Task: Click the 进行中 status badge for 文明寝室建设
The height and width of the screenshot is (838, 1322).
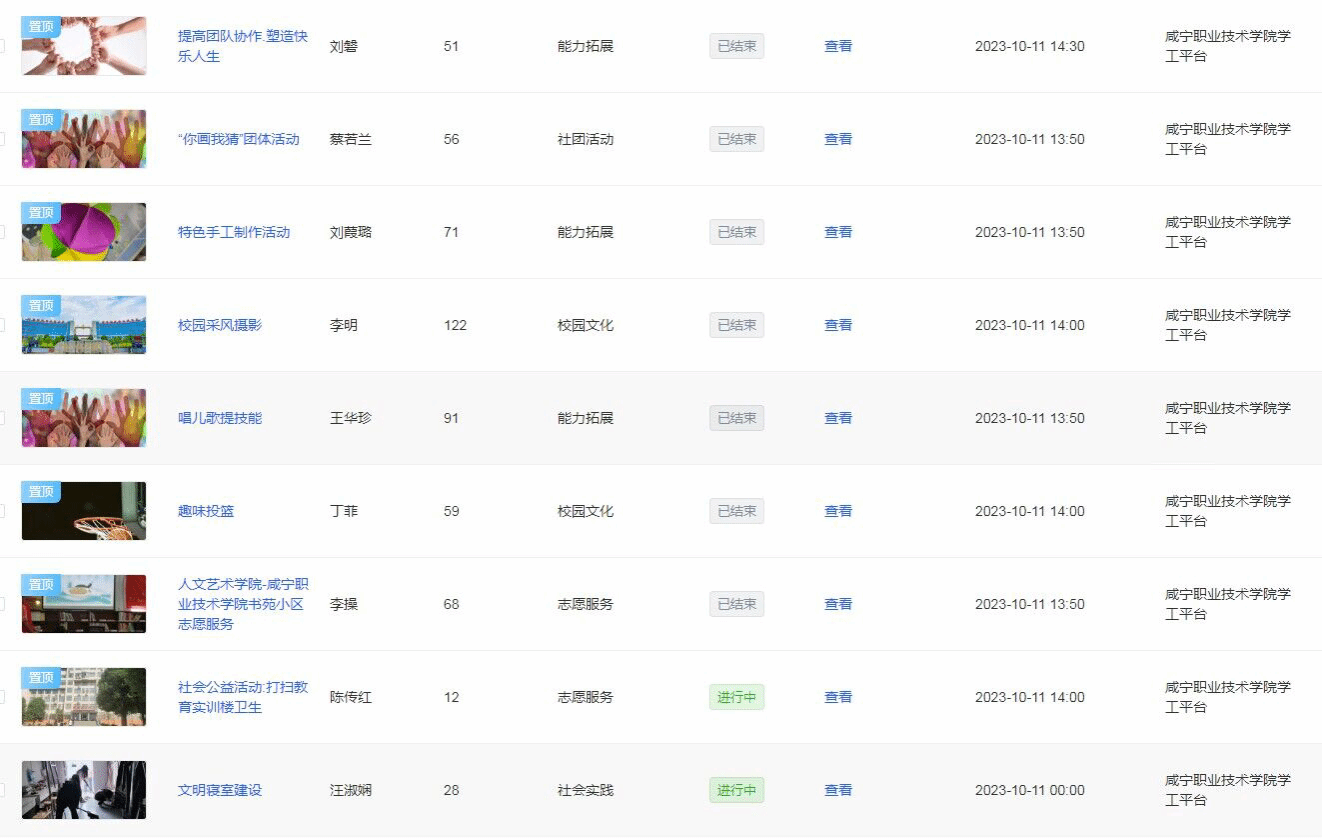Action: tap(736, 790)
